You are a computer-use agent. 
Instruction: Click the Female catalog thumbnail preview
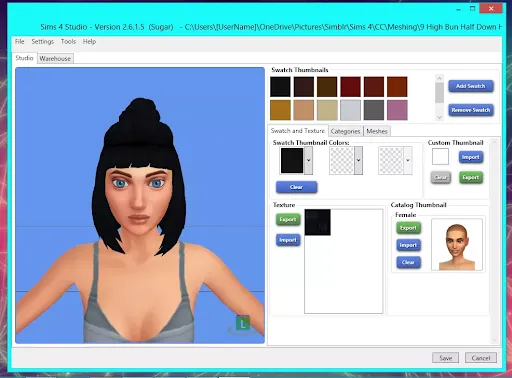point(457,244)
